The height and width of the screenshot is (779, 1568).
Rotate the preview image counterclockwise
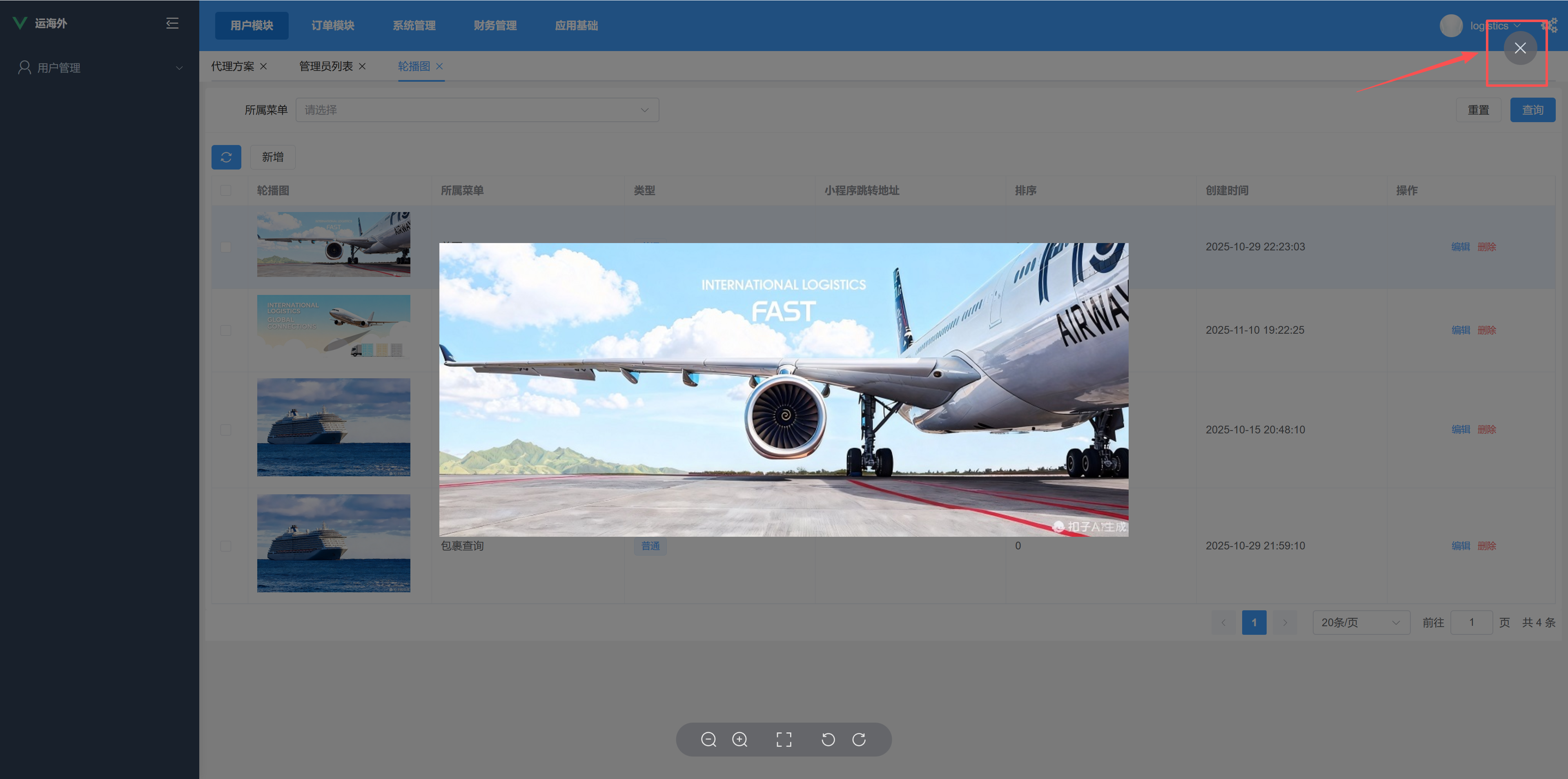click(x=828, y=739)
